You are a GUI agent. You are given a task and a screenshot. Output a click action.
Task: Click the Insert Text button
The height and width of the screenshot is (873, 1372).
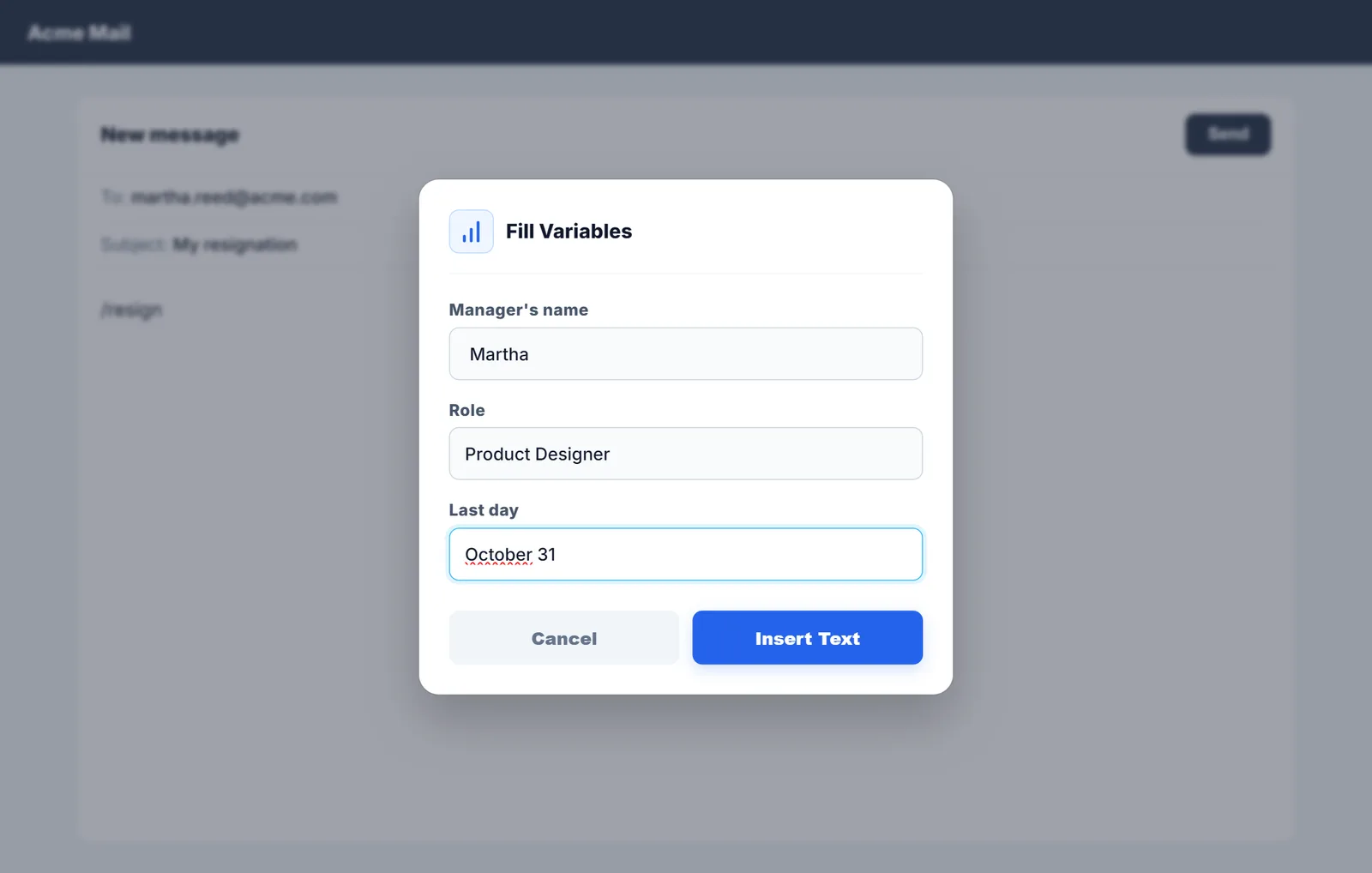[807, 637]
